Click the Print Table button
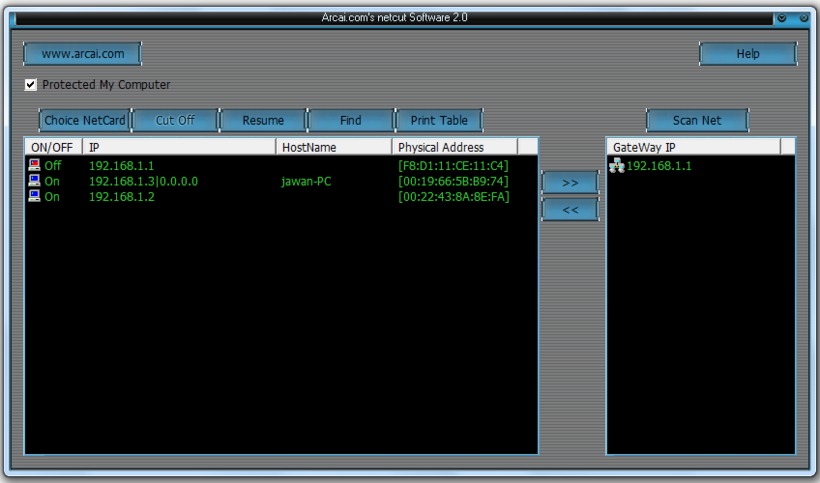The image size is (820, 483). pyautogui.click(x=439, y=120)
